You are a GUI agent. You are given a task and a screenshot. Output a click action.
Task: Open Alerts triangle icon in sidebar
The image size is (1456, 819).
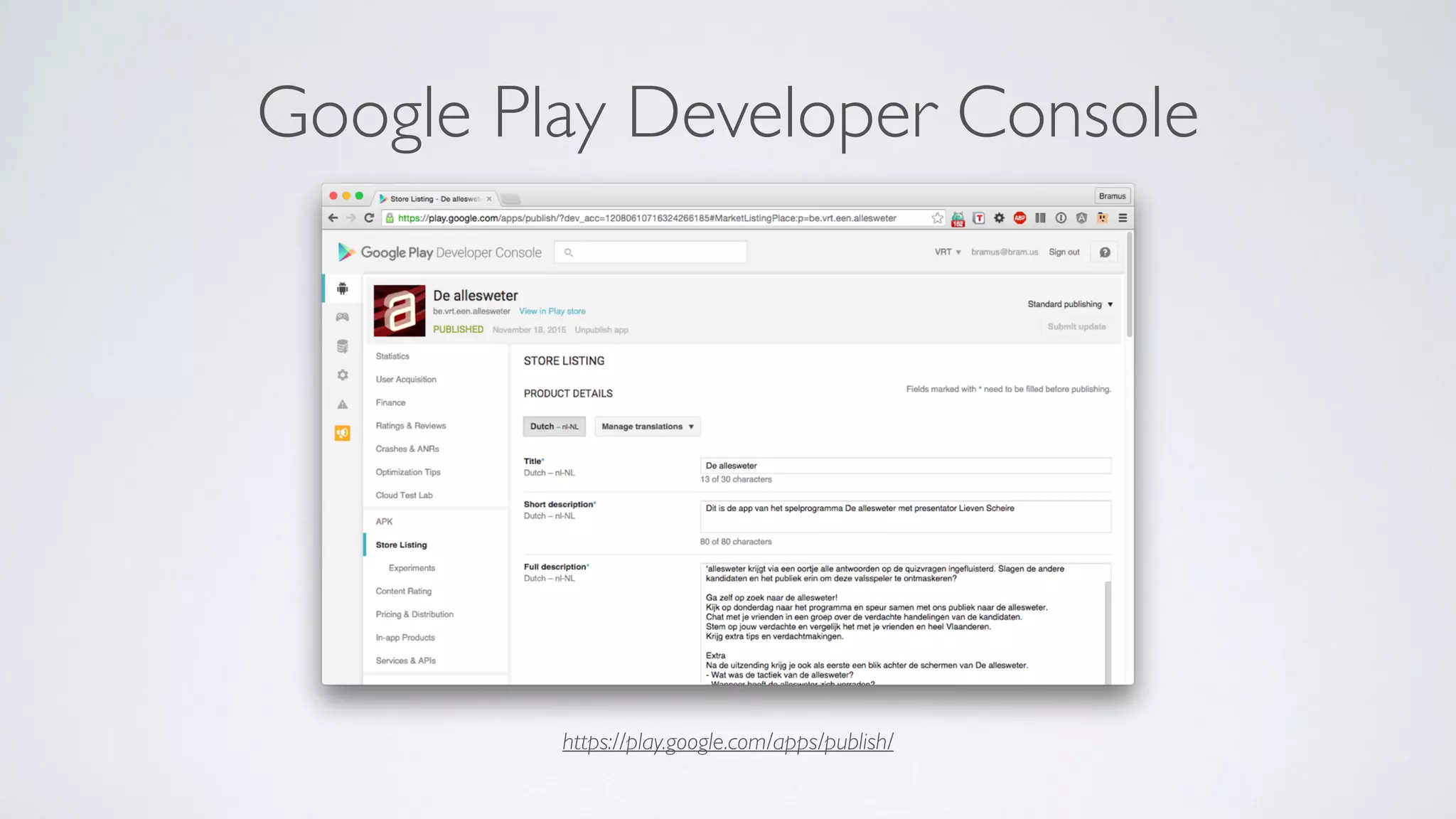tap(343, 404)
